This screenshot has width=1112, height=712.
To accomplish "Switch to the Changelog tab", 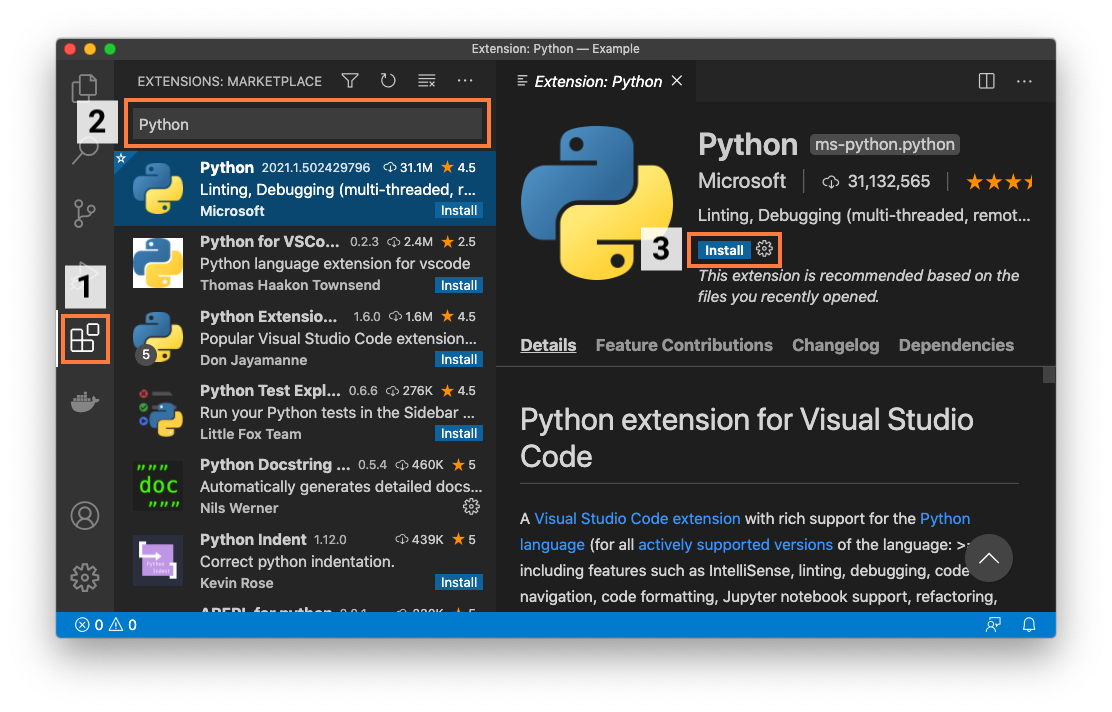I will pyautogui.click(x=835, y=345).
